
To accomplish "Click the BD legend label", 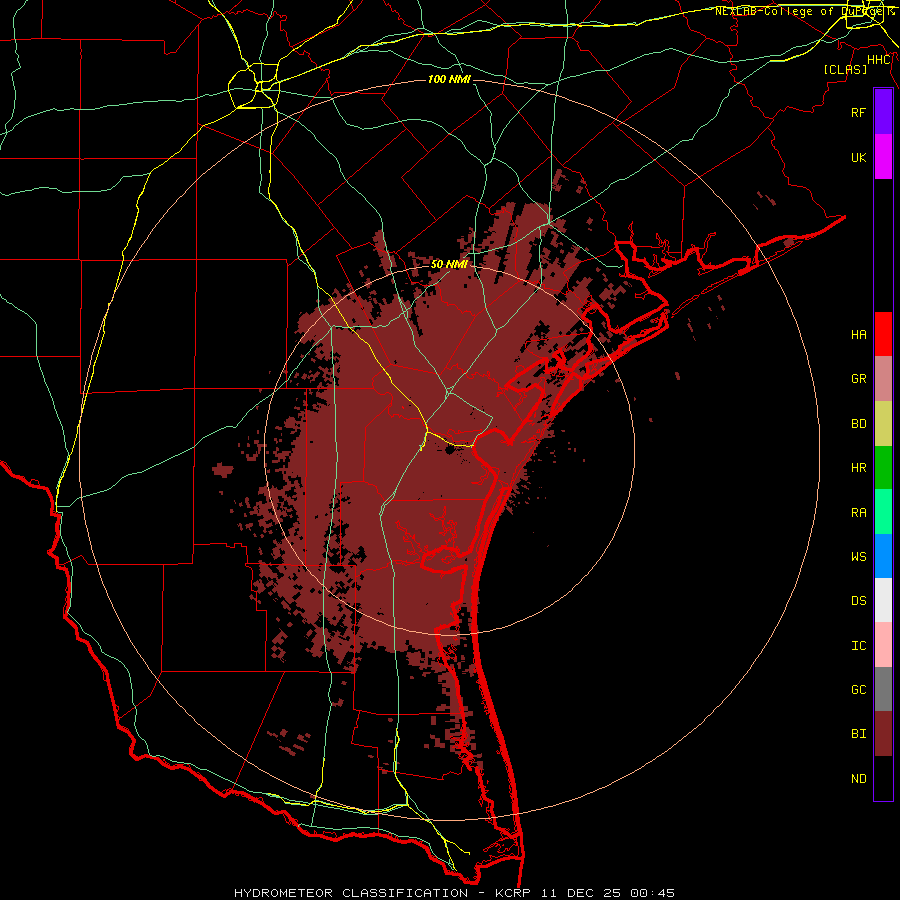I will click(x=858, y=424).
